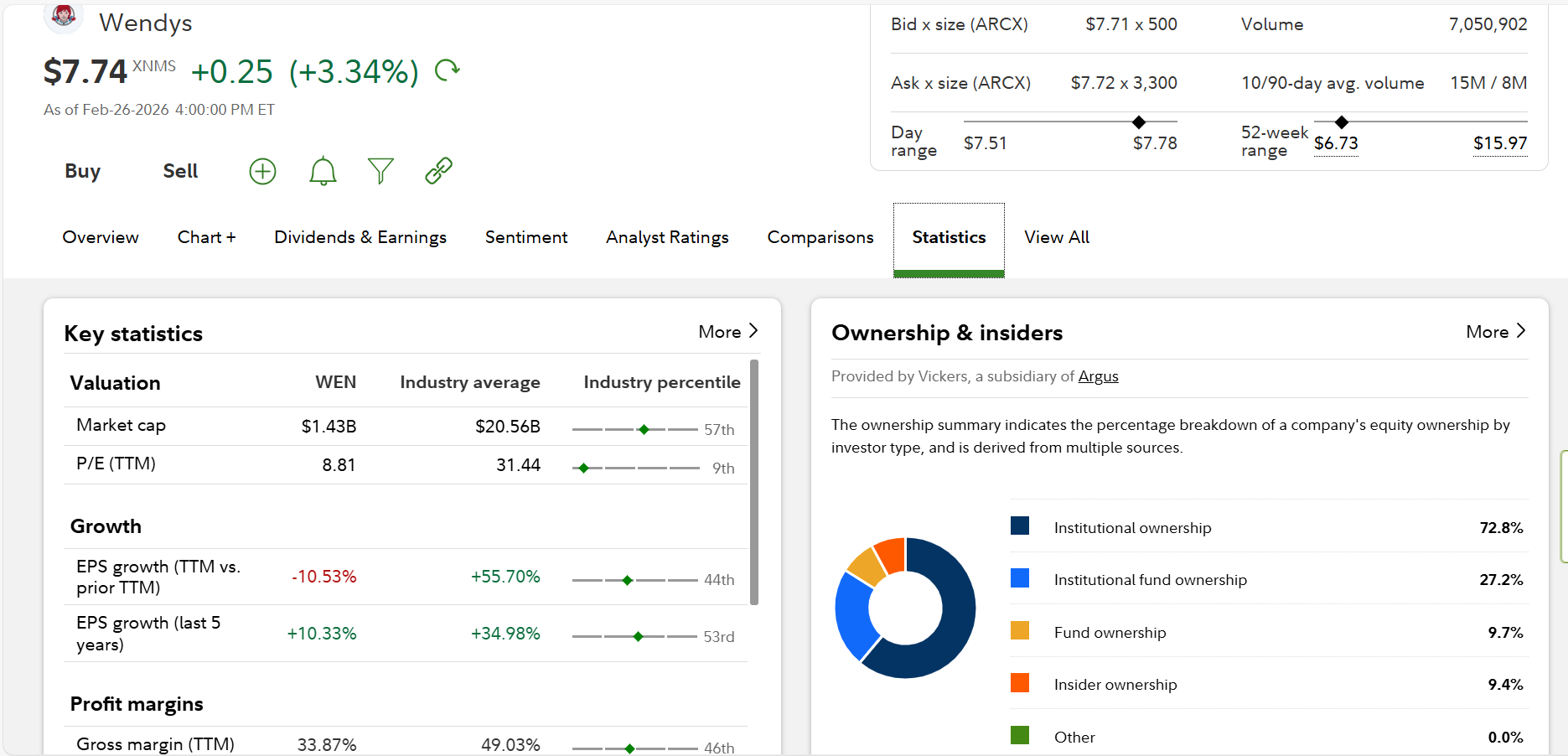
Task: Refresh the stock quote
Action: (x=448, y=70)
